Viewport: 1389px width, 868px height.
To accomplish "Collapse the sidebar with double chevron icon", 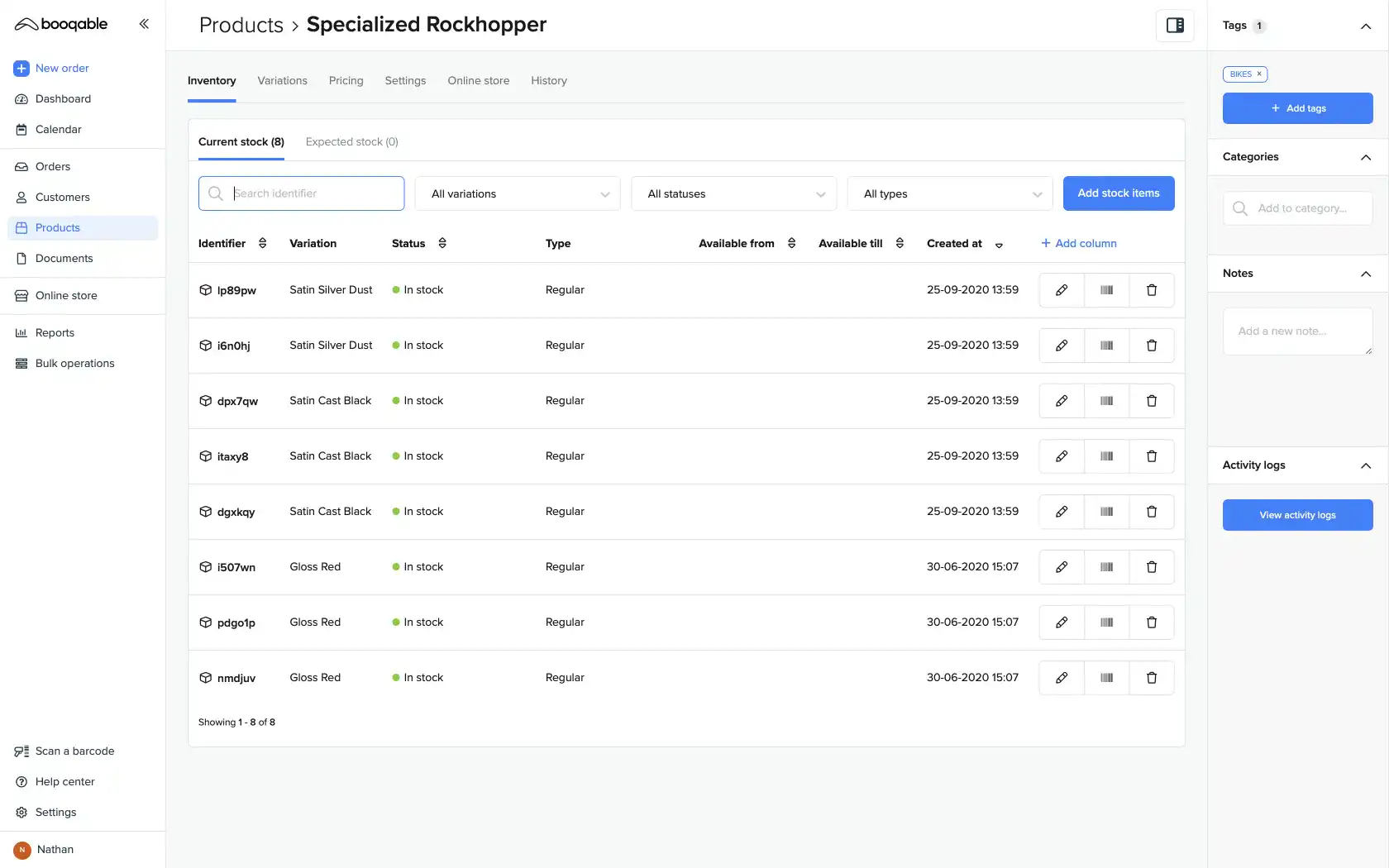I will [x=144, y=24].
